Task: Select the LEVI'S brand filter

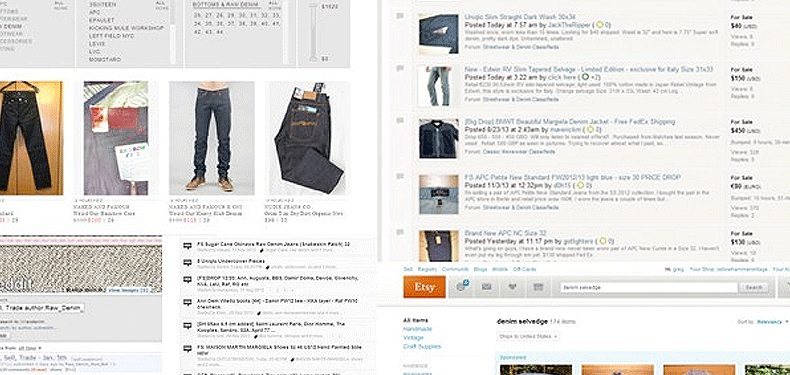Action: [97, 44]
